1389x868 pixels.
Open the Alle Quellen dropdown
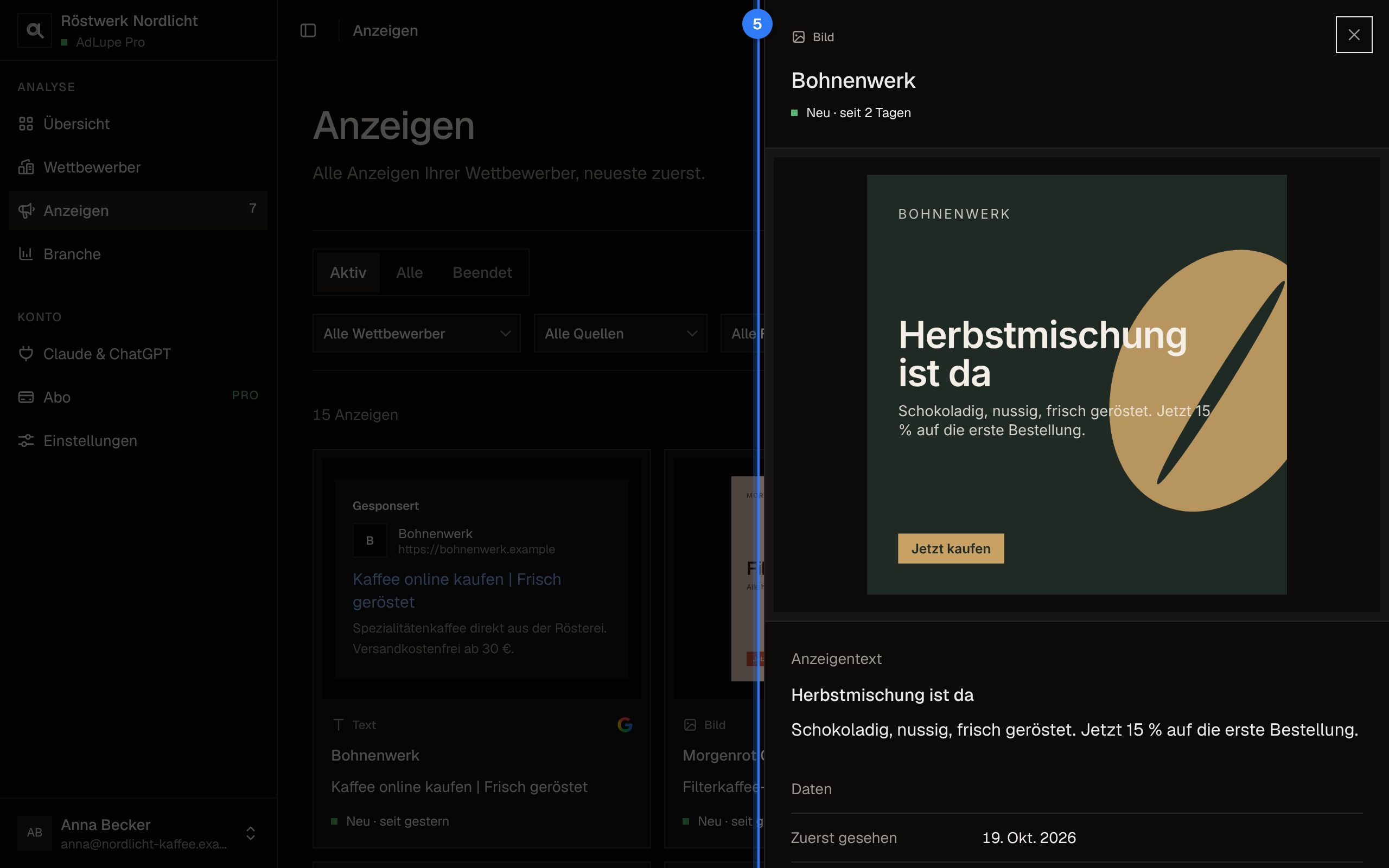(x=620, y=334)
